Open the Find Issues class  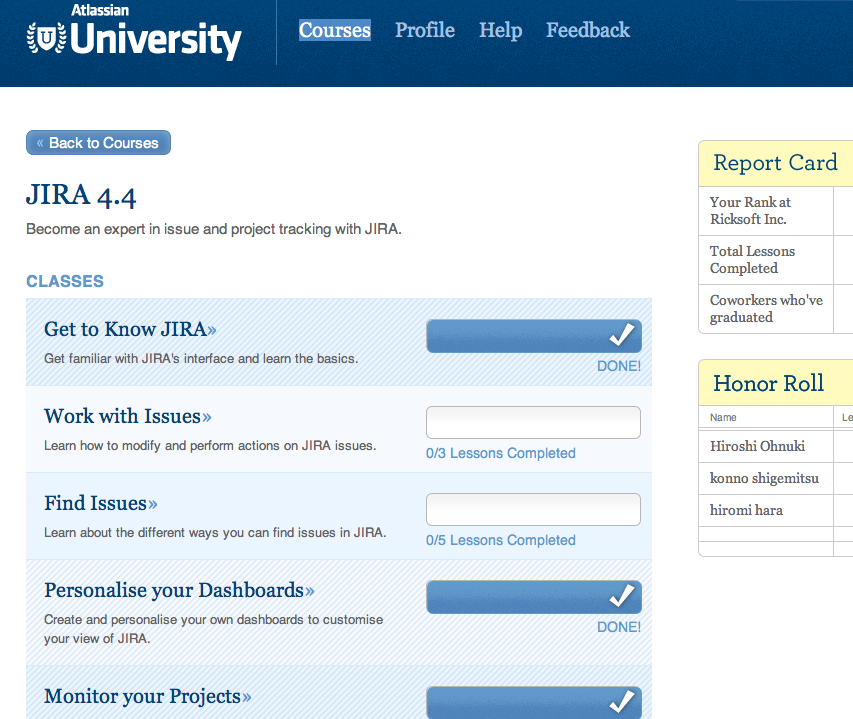(x=101, y=503)
